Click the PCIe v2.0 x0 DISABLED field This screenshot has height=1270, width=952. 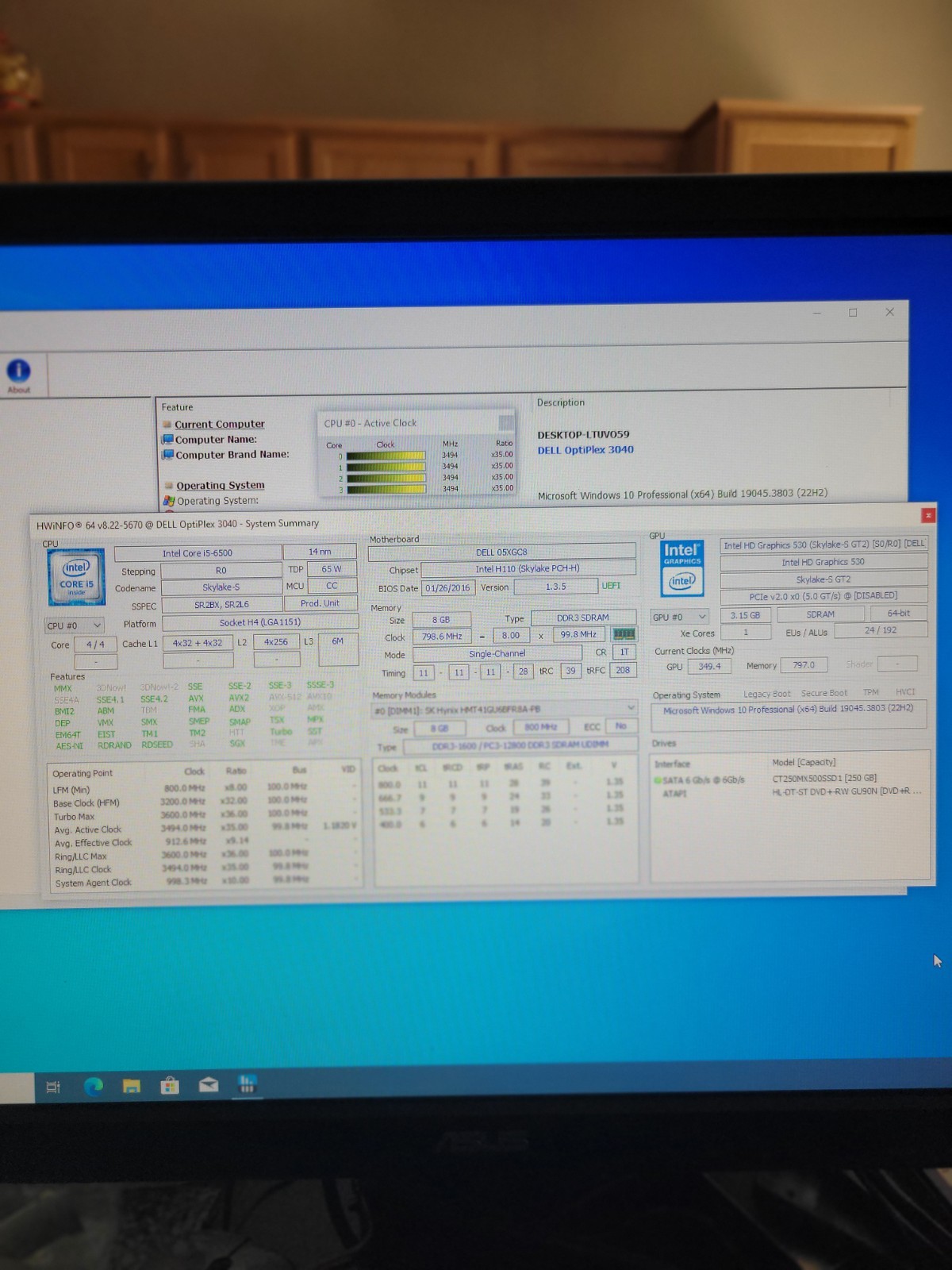click(823, 596)
